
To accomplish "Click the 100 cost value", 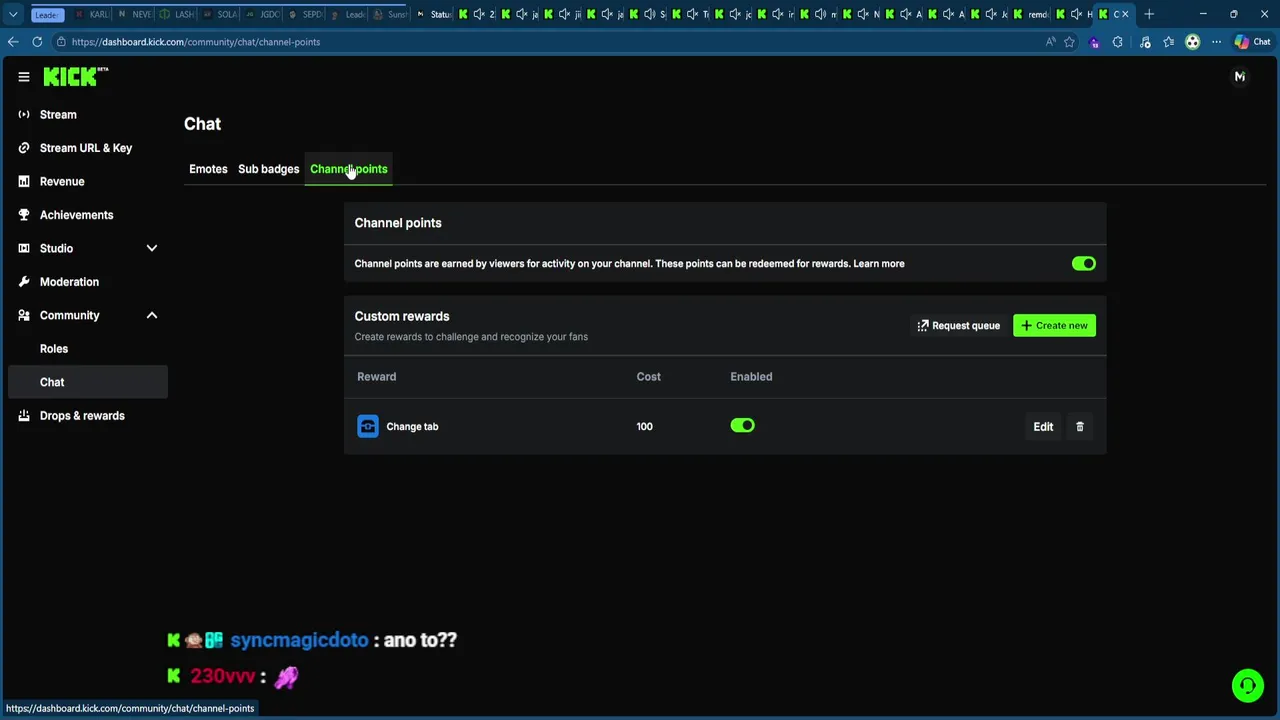I will click(x=644, y=427).
